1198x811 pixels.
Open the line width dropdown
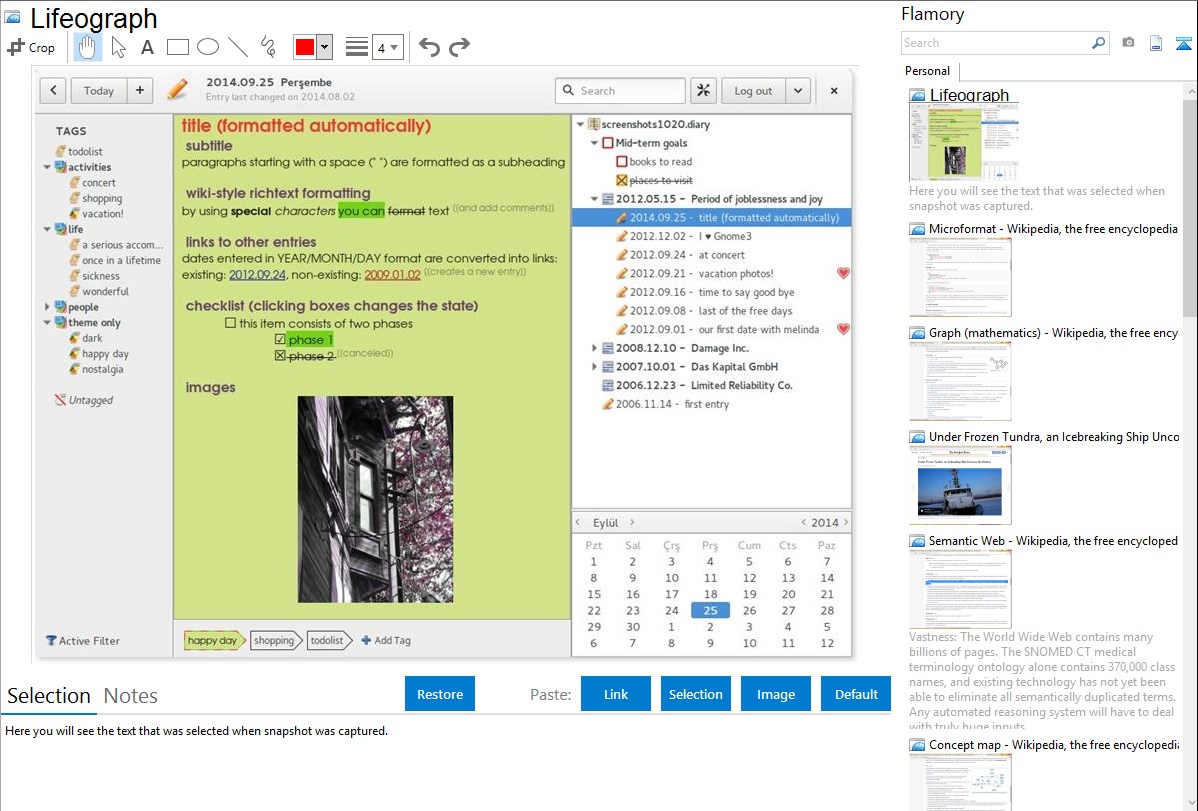coord(387,47)
